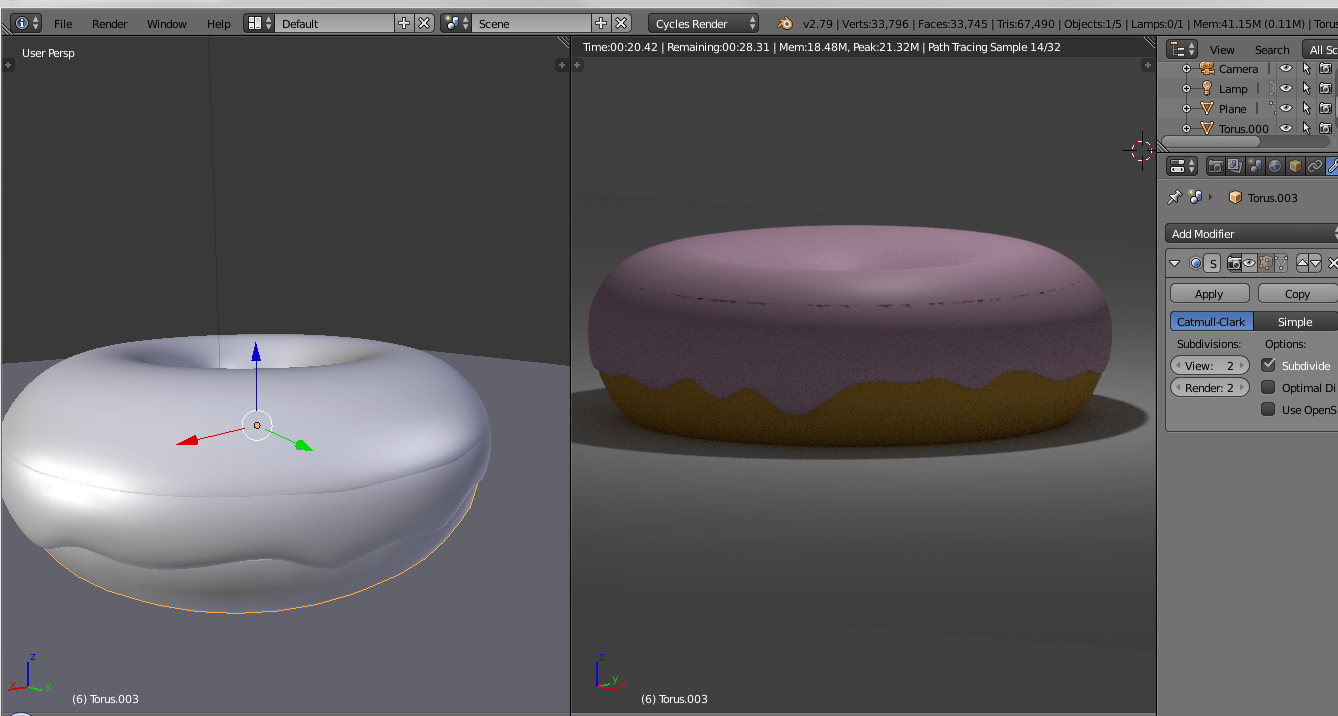1338x716 pixels.
Task: Hide the Torus.000 object via eye toggle
Action: click(x=1286, y=128)
